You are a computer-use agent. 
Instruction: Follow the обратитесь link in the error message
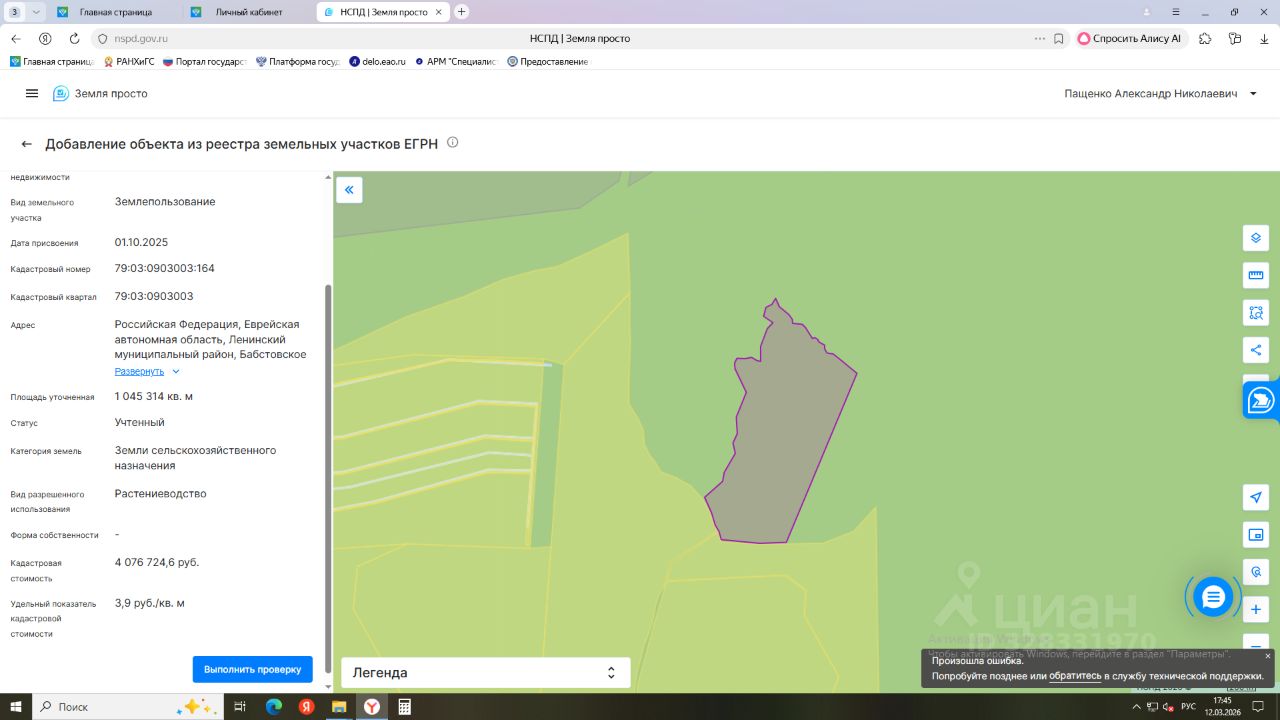pos(1075,676)
